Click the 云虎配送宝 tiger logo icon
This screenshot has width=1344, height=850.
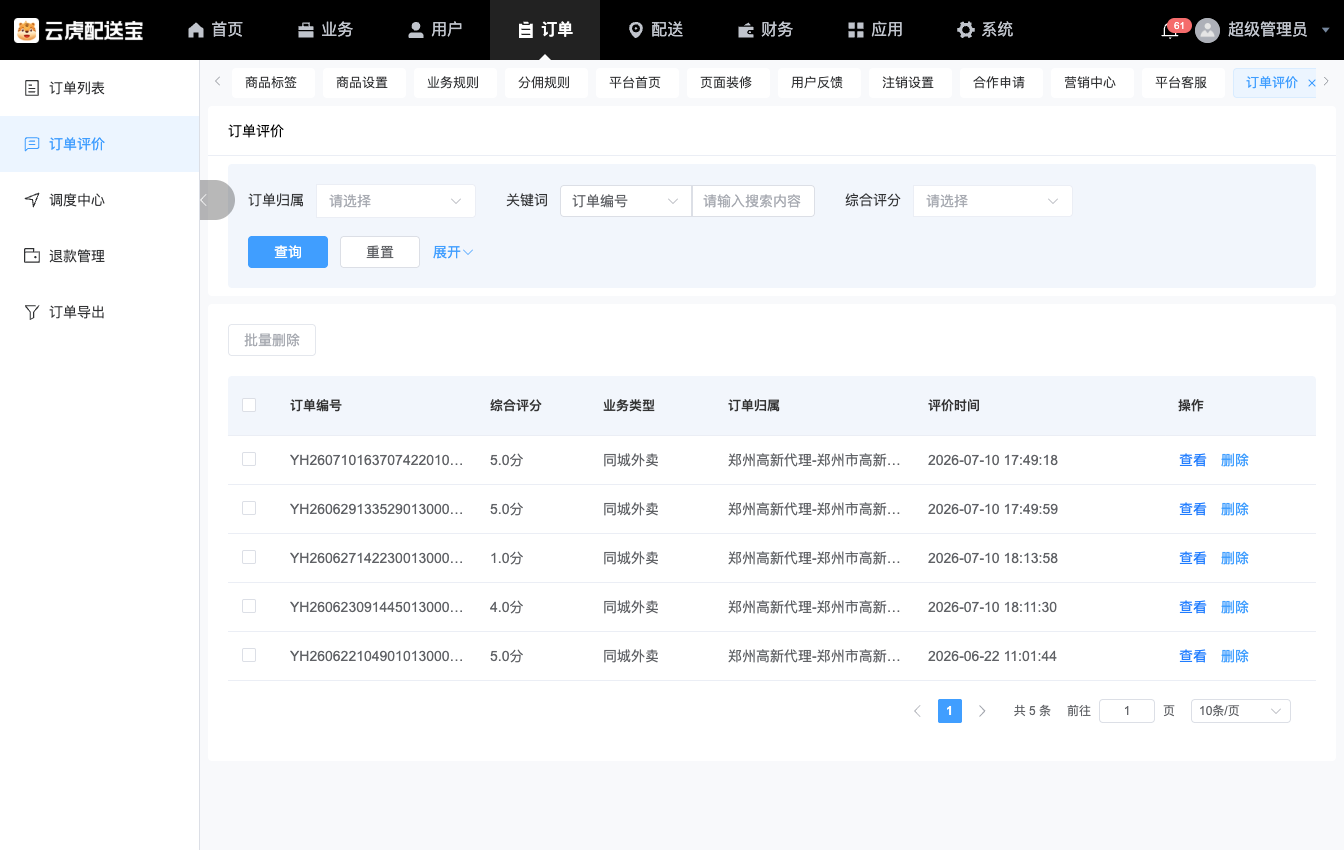(x=26, y=30)
